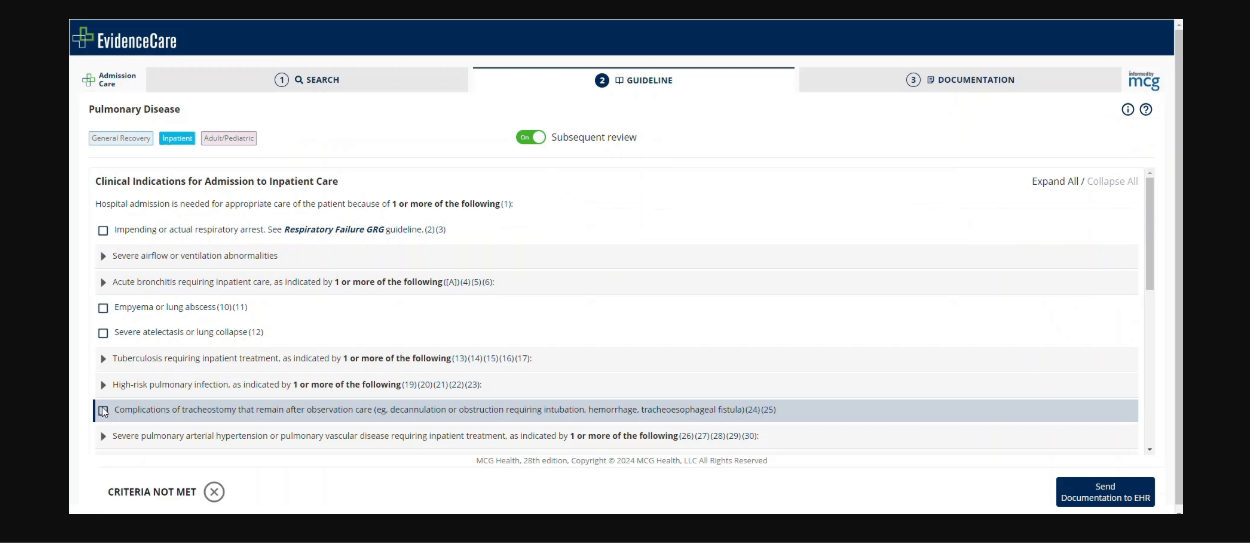Viewport: 1250px width, 543px height.
Task: Click CRITERIA NOT MET label
Action: (x=152, y=492)
